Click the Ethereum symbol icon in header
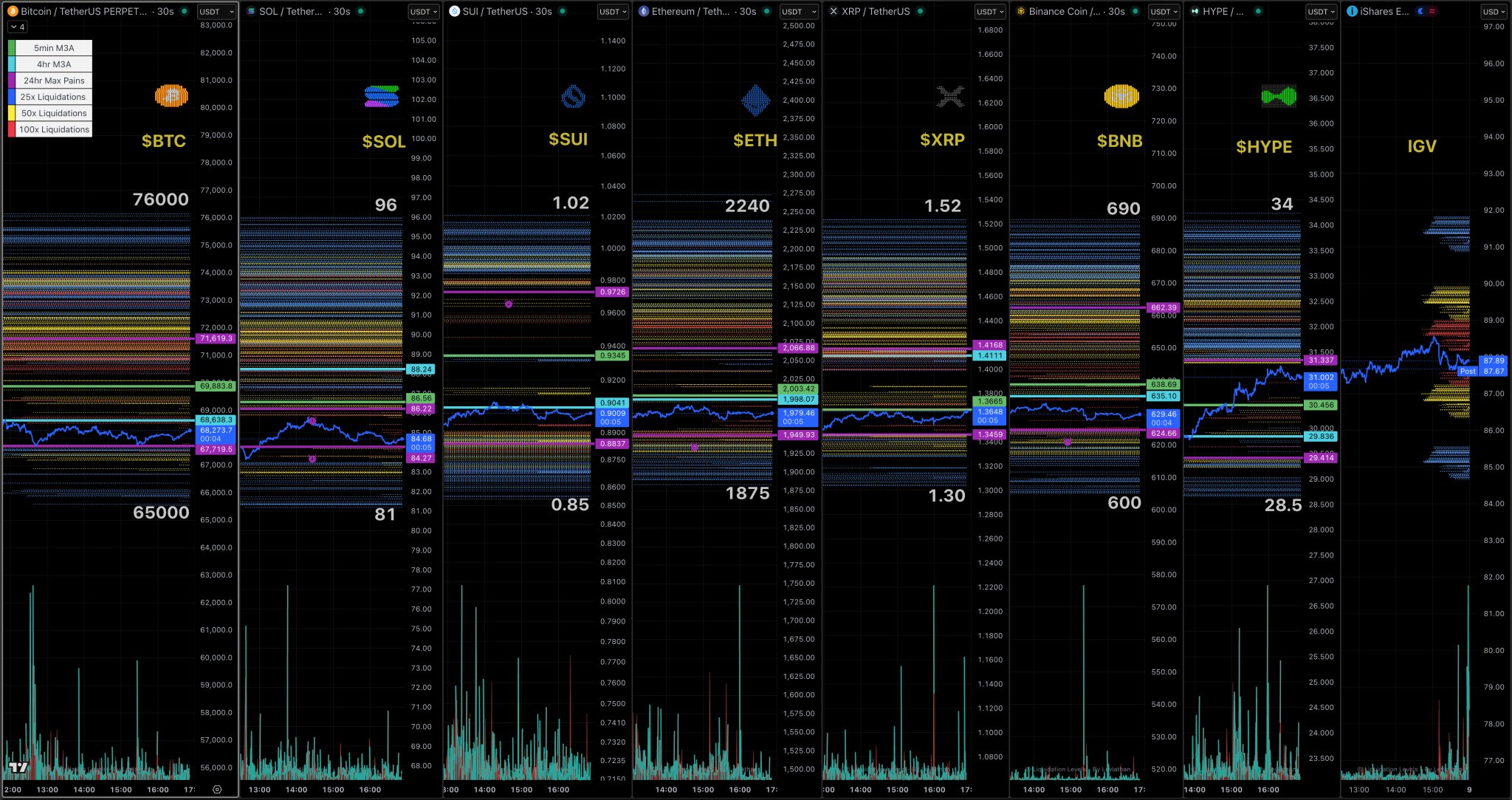The image size is (1512, 800). [x=643, y=11]
